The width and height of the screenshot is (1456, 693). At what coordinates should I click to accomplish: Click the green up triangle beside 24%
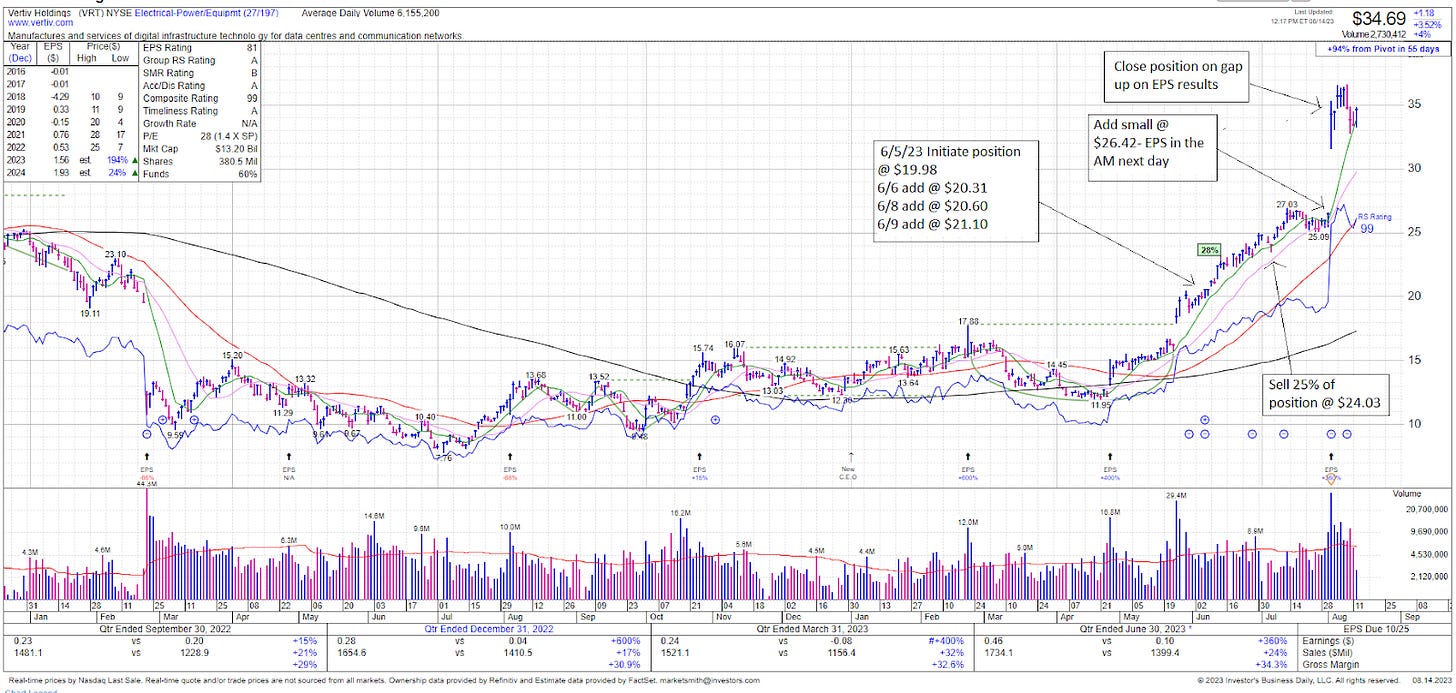click(x=137, y=172)
